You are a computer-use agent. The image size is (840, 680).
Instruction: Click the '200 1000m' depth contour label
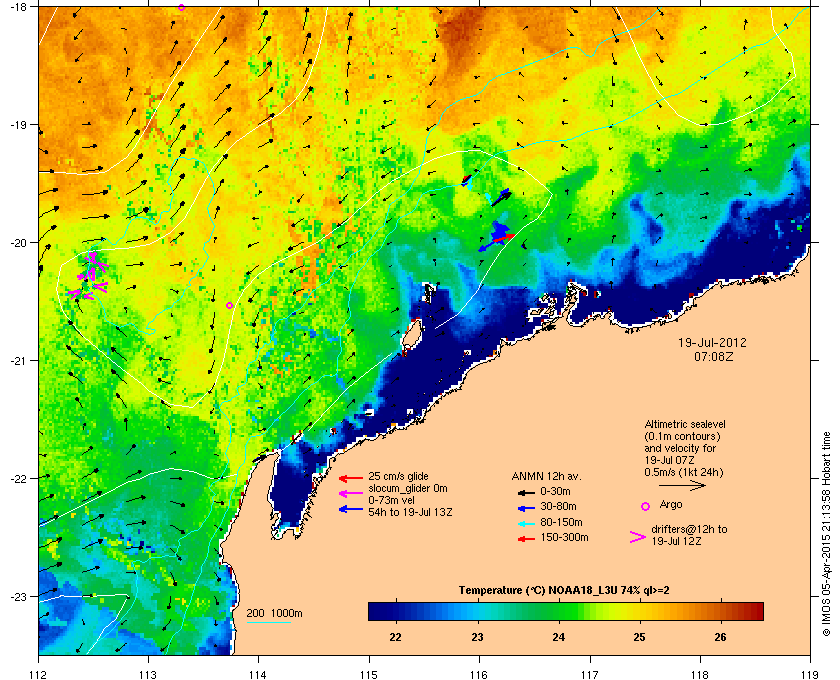[x=274, y=613]
